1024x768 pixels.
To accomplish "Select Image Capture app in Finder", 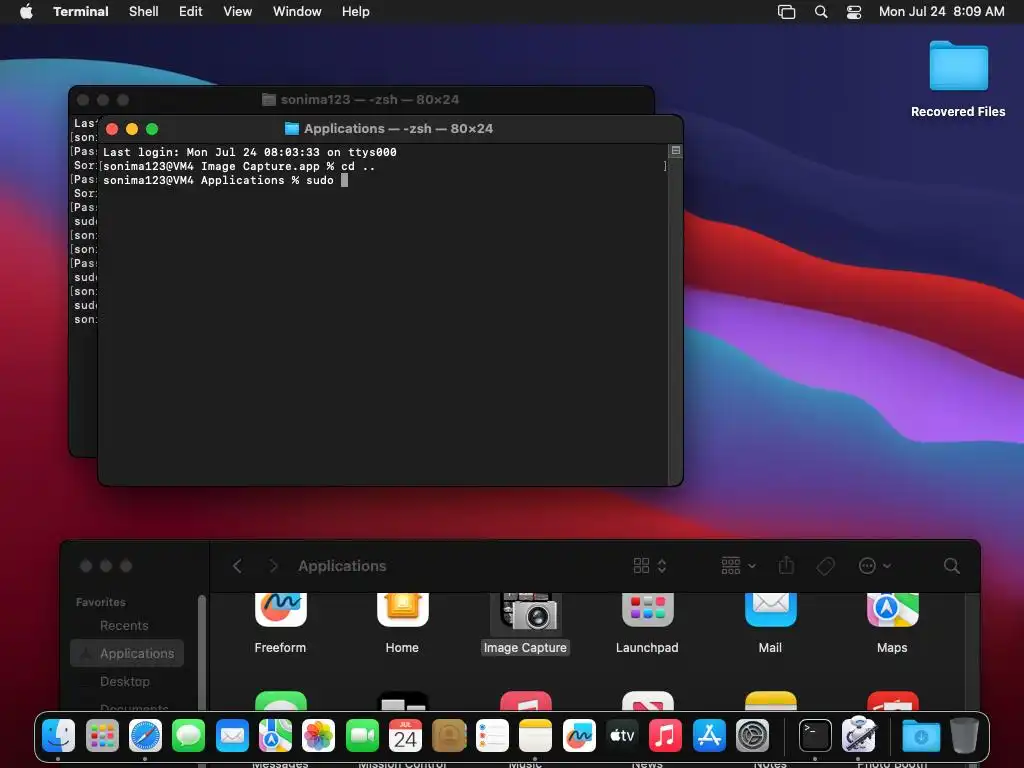I will (526, 624).
